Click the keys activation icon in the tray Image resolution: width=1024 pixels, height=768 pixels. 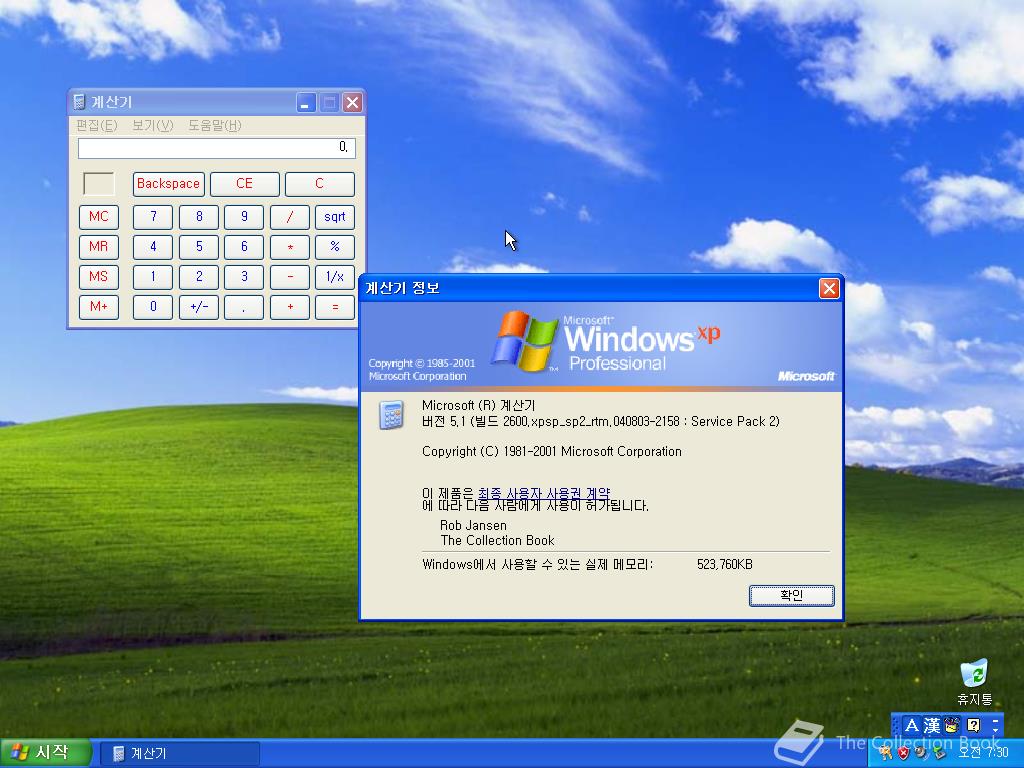pyautogui.click(x=886, y=753)
